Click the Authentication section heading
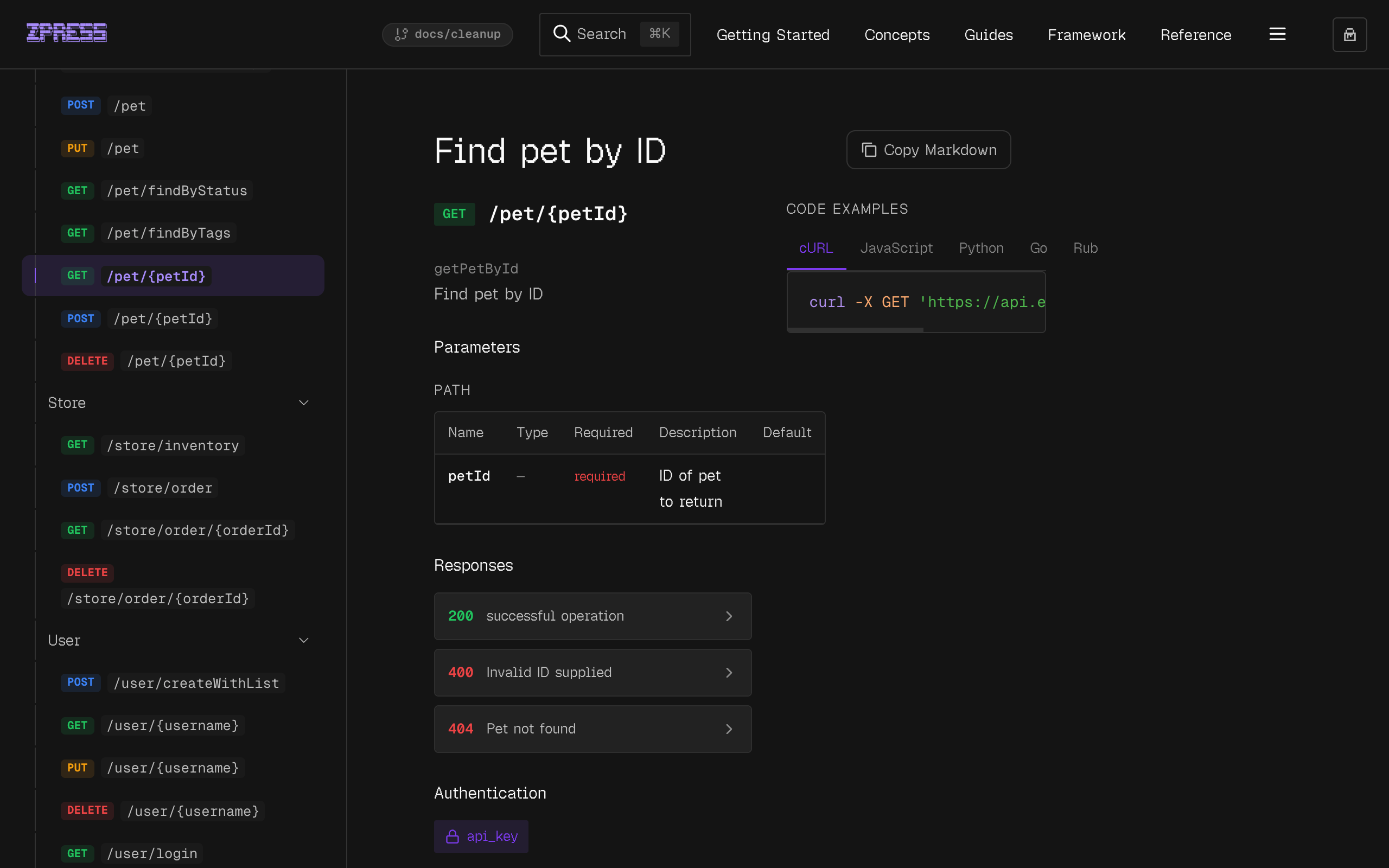The width and height of the screenshot is (1389, 868). coord(489,793)
